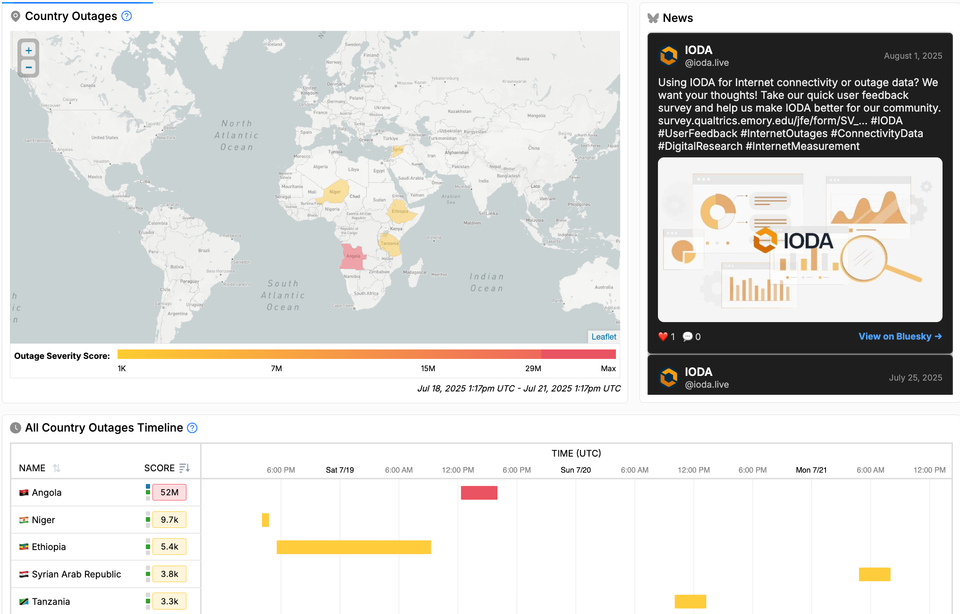The height and width of the screenshot is (614, 960).
Task: Open the View on Bluesky link
Action: tap(898, 337)
